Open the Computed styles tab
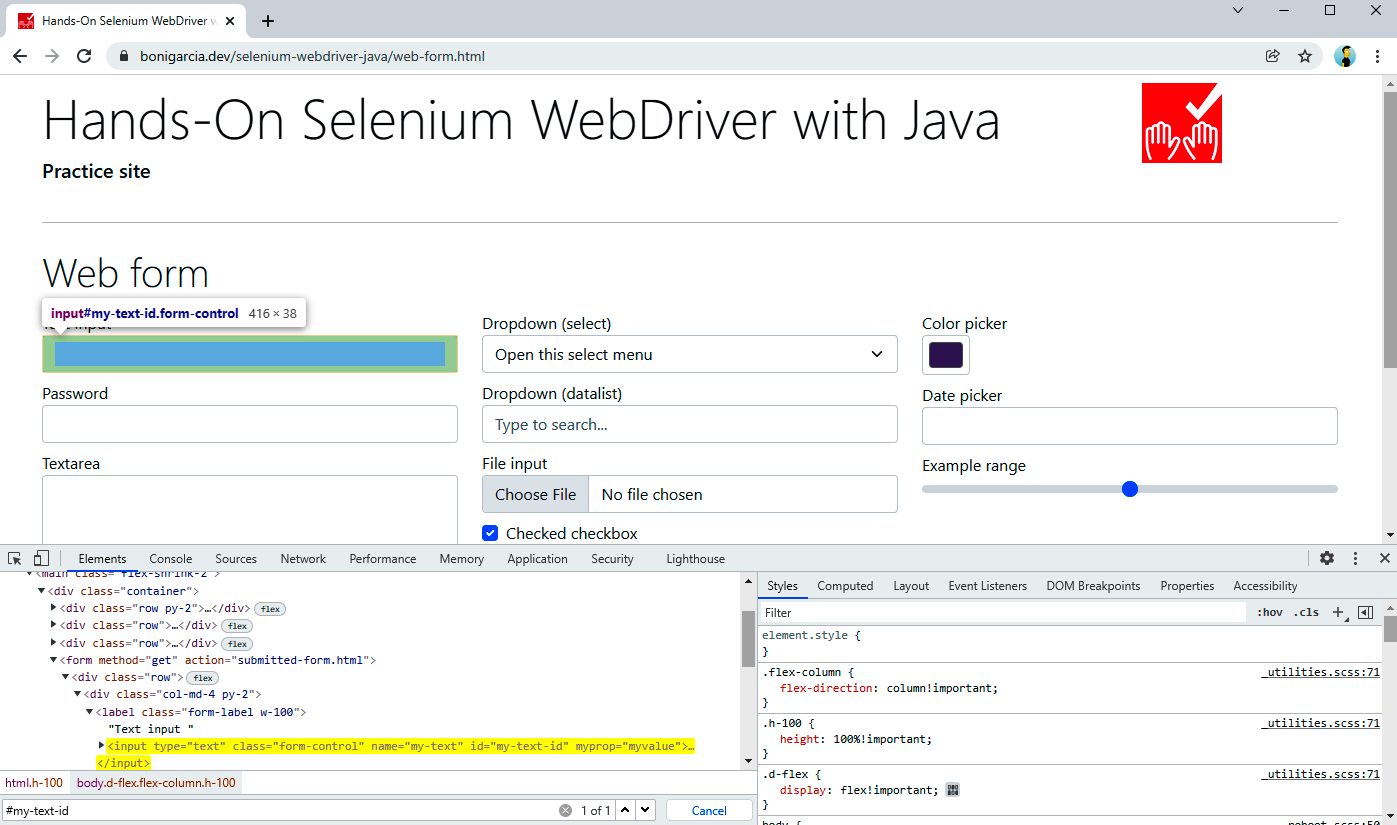 [x=845, y=586]
